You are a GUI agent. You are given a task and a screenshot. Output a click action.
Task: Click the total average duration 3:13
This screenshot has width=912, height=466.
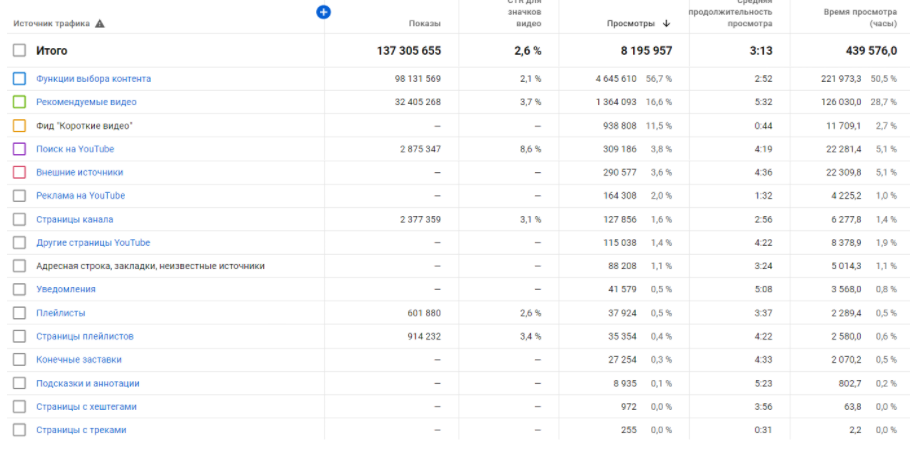pos(761,51)
